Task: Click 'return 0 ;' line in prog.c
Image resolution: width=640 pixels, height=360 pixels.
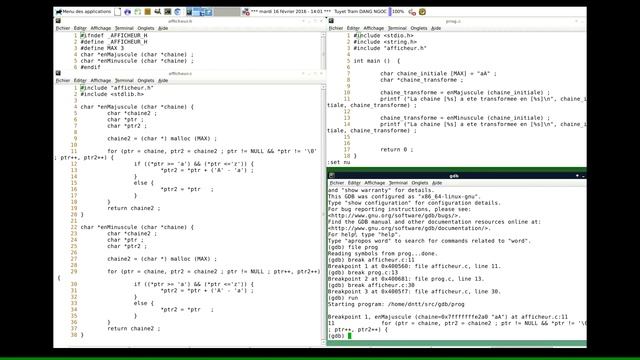Action: pos(397,149)
